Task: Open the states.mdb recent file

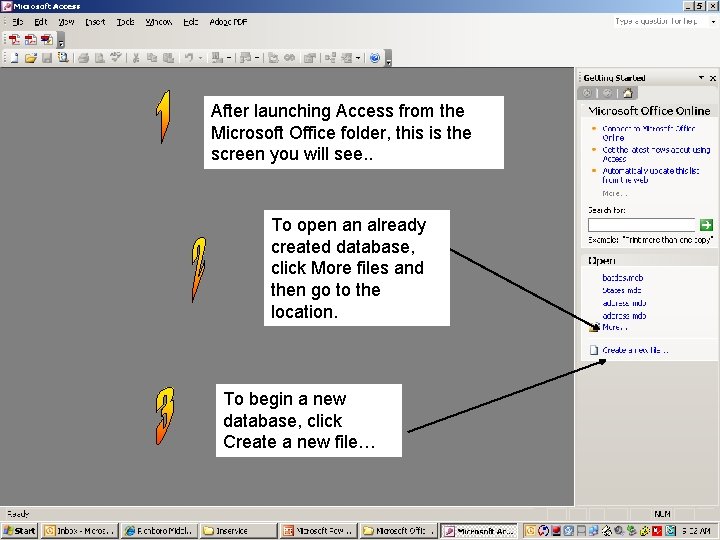Action: (x=622, y=290)
